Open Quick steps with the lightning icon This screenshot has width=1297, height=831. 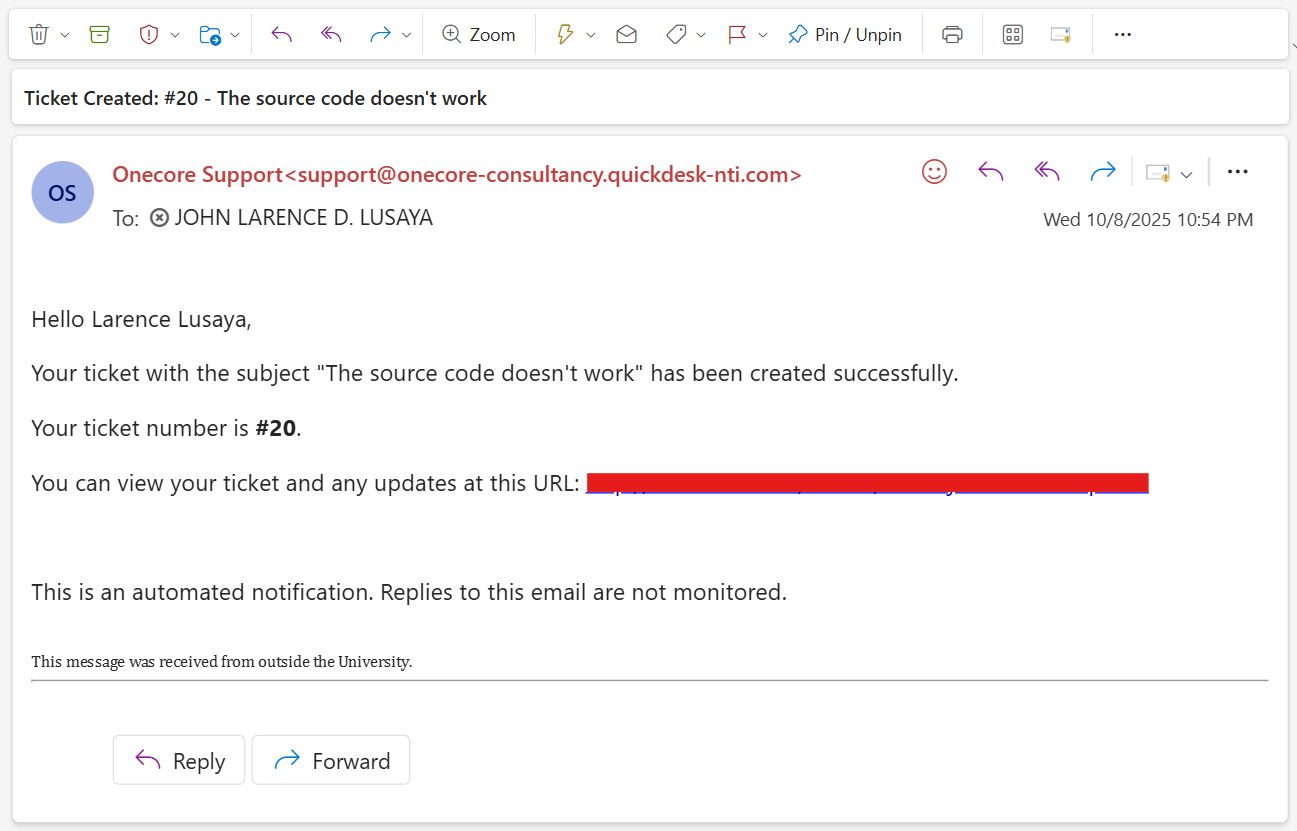(566, 33)
